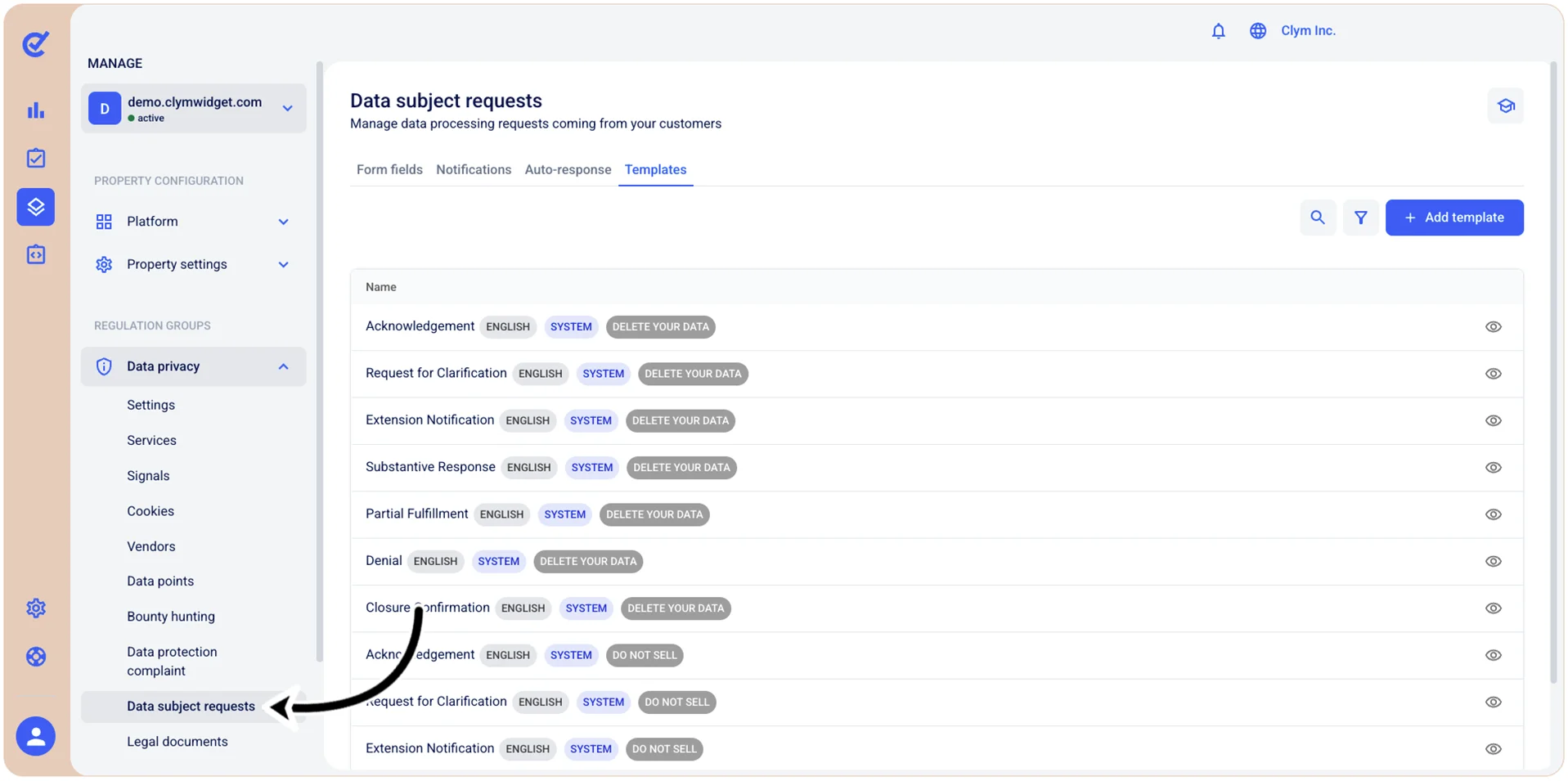Screen dimensions: 1568x781
Task: Open Settings under Data privacy
Action: click(151, 405)
